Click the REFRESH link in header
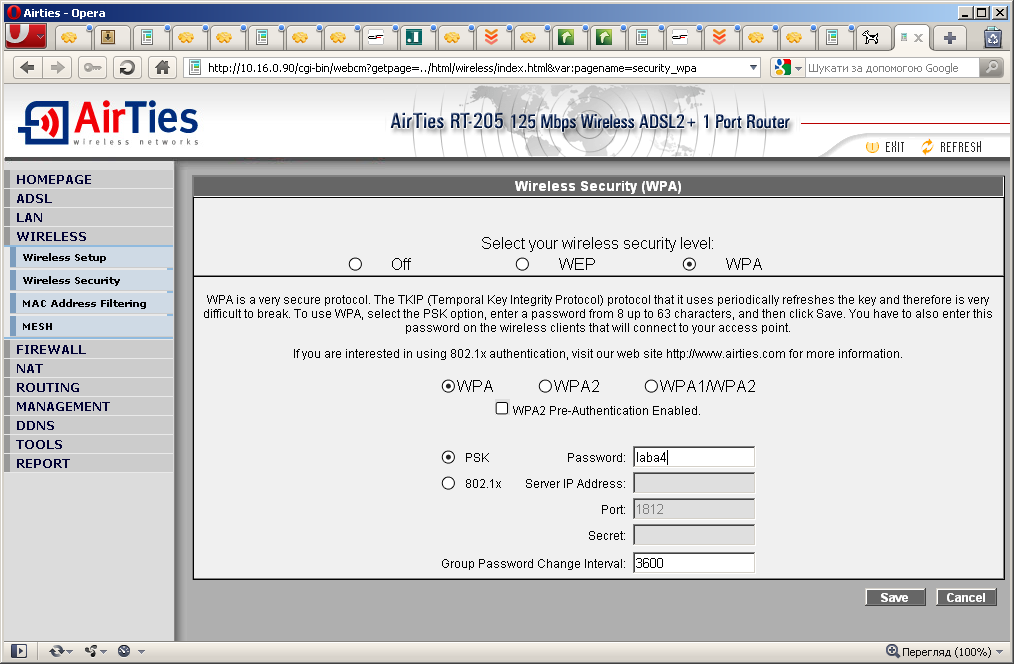 click(952, 147)
